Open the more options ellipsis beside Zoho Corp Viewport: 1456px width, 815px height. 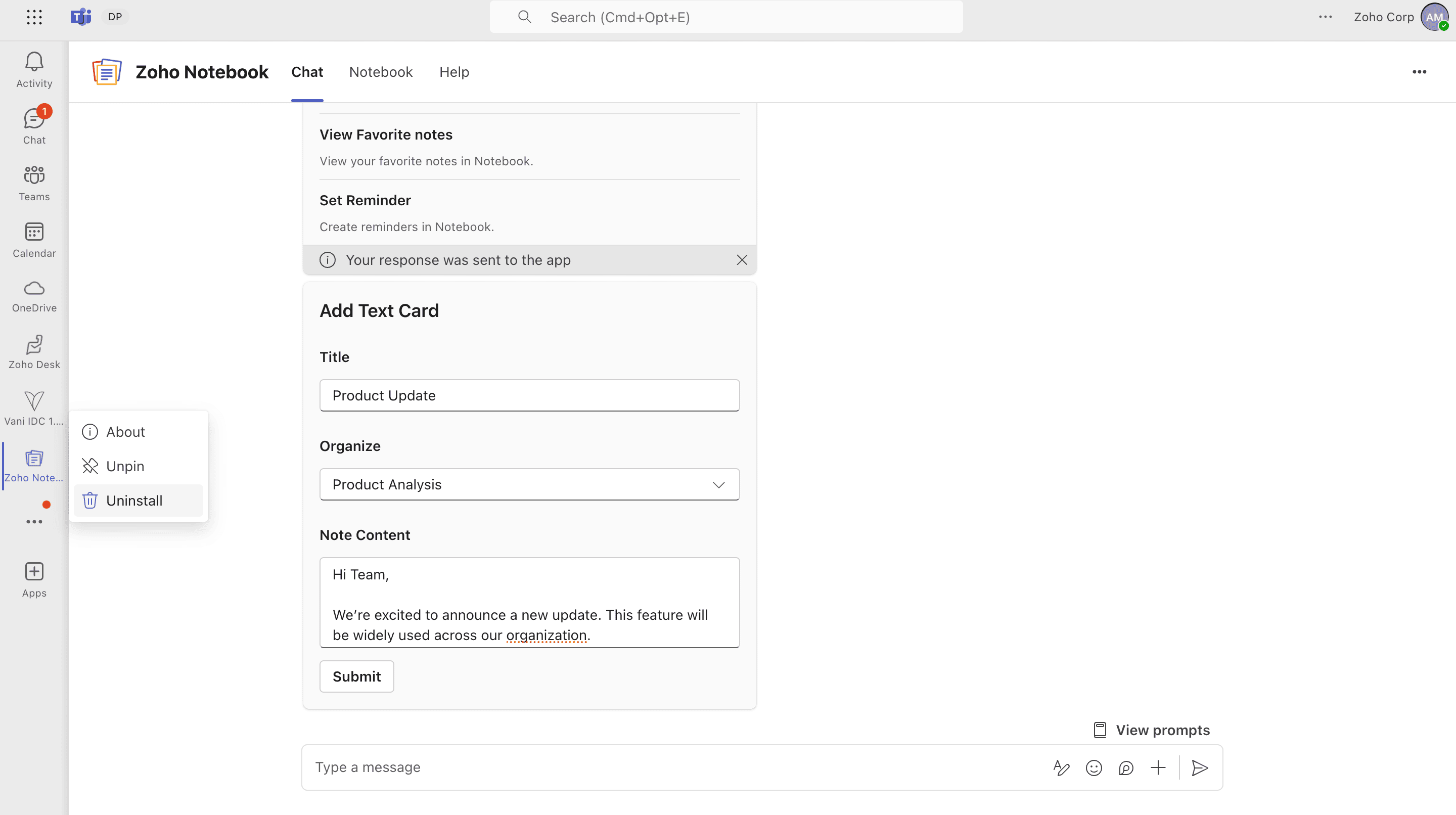pos(1326,17)
